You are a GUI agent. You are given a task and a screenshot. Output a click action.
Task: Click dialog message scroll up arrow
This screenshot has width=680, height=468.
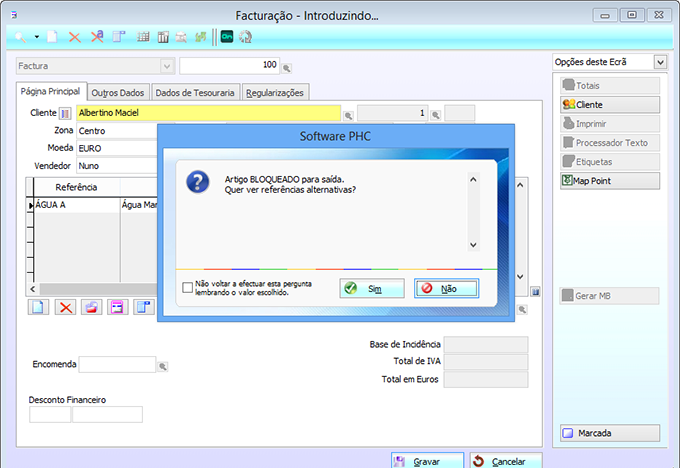[473, 179]
